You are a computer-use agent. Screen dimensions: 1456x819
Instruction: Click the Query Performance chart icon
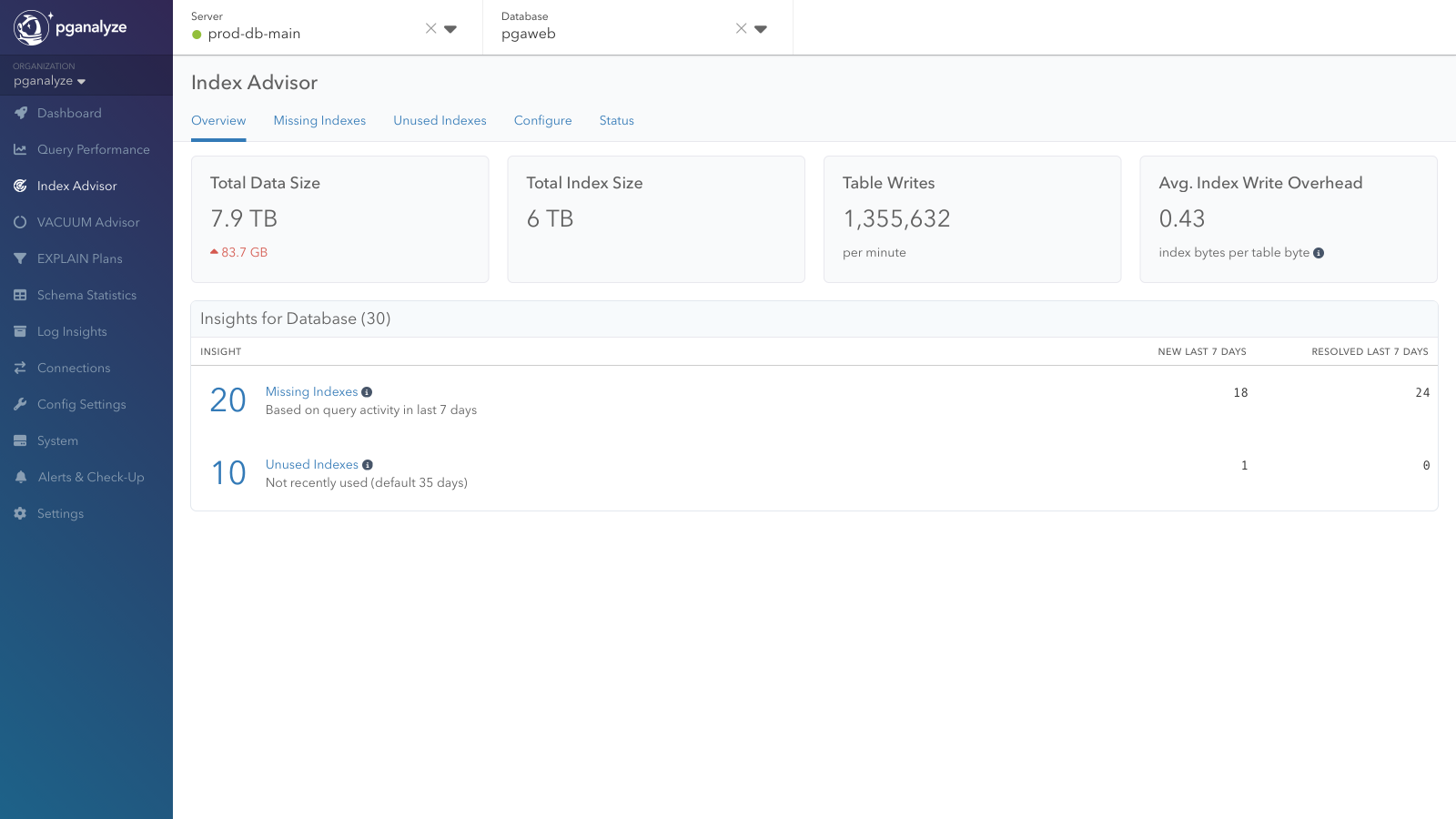click(20, 149)
